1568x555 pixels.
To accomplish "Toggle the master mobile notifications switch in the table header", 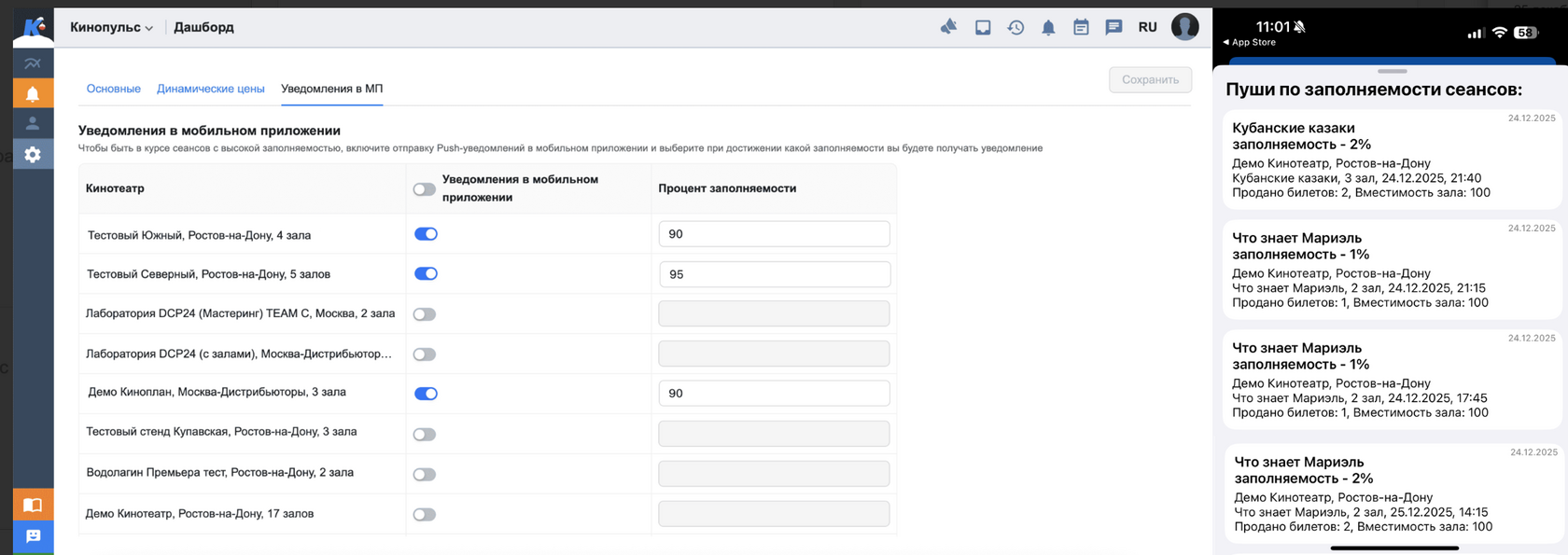I will (x=425, y=189).
